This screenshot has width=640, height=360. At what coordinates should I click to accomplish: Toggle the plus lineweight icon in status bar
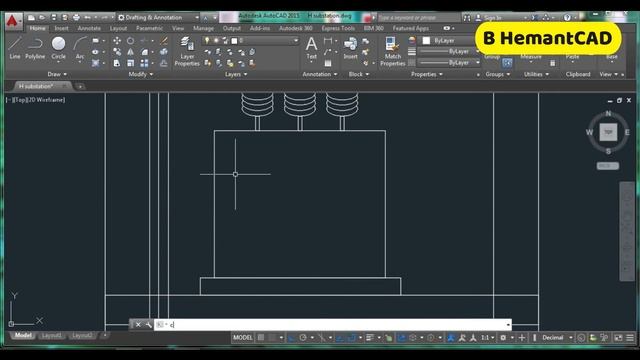coord(522,338)
